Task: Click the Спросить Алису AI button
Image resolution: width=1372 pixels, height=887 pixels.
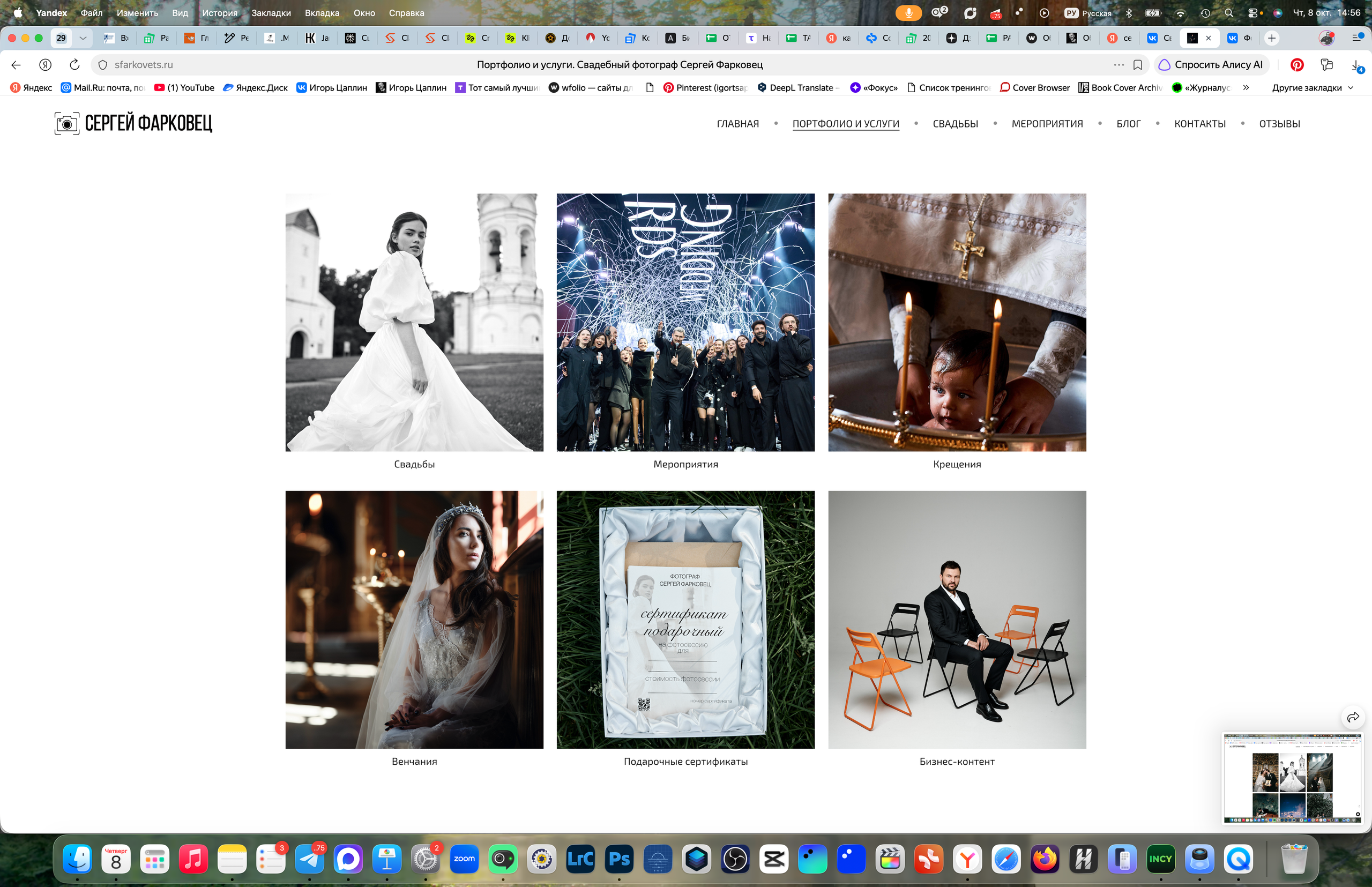Action: click(1211, 64)
